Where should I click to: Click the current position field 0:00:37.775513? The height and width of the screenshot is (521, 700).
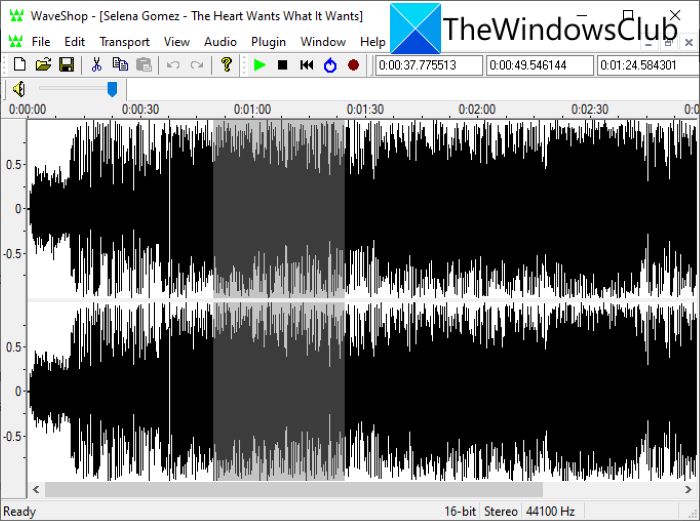(x=429, y=66)
